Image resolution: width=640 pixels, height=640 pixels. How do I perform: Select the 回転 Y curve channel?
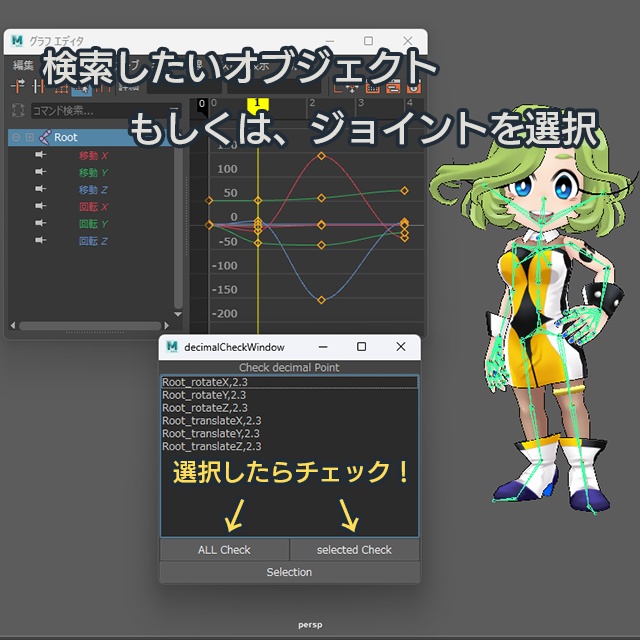[93, 224]
